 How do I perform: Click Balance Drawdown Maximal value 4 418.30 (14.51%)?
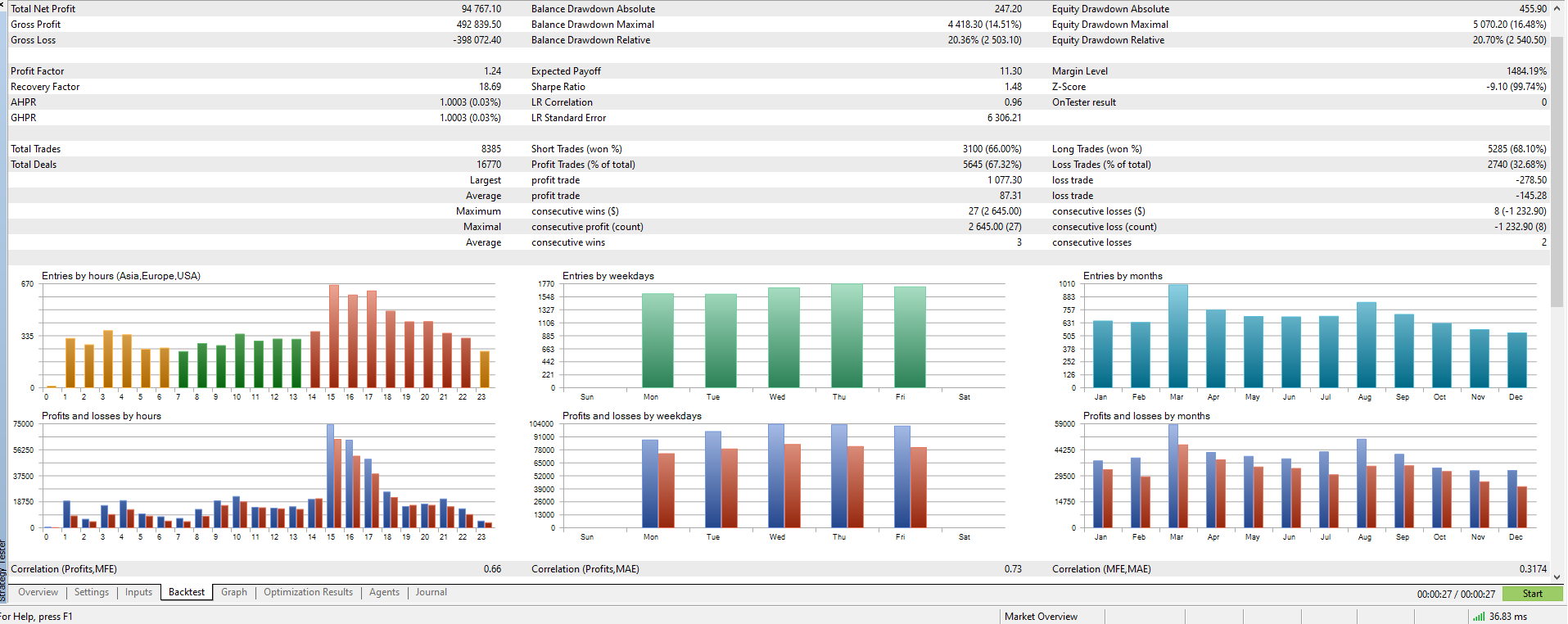[984, 25]
